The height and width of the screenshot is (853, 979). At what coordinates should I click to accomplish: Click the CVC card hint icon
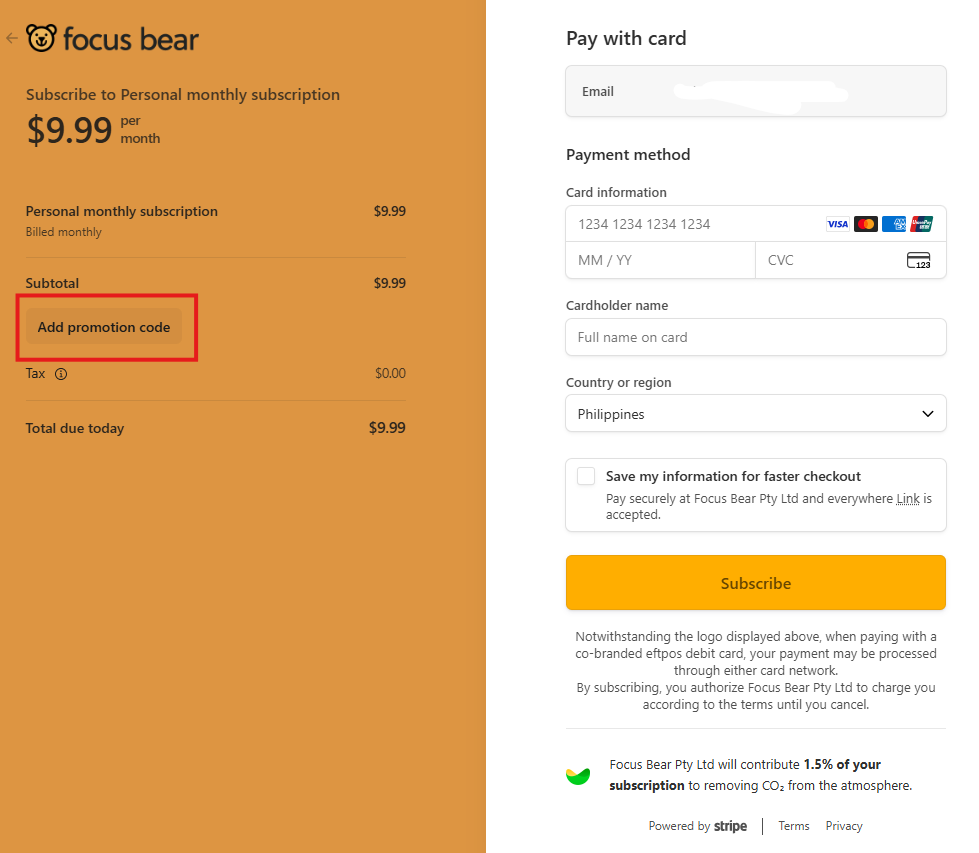(918, 260)
